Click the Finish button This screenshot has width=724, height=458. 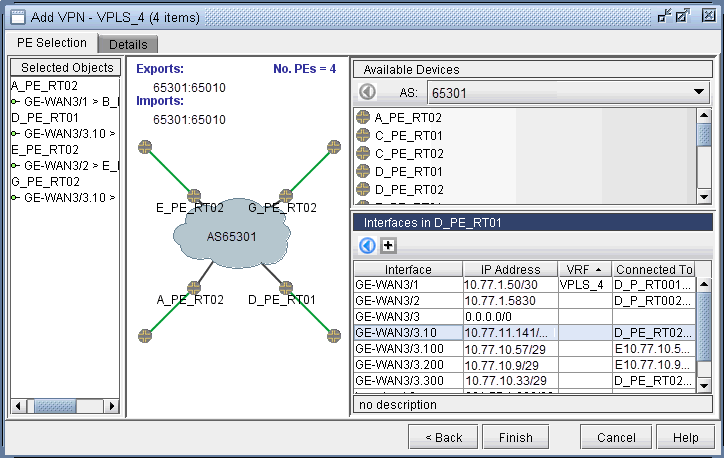515,438
